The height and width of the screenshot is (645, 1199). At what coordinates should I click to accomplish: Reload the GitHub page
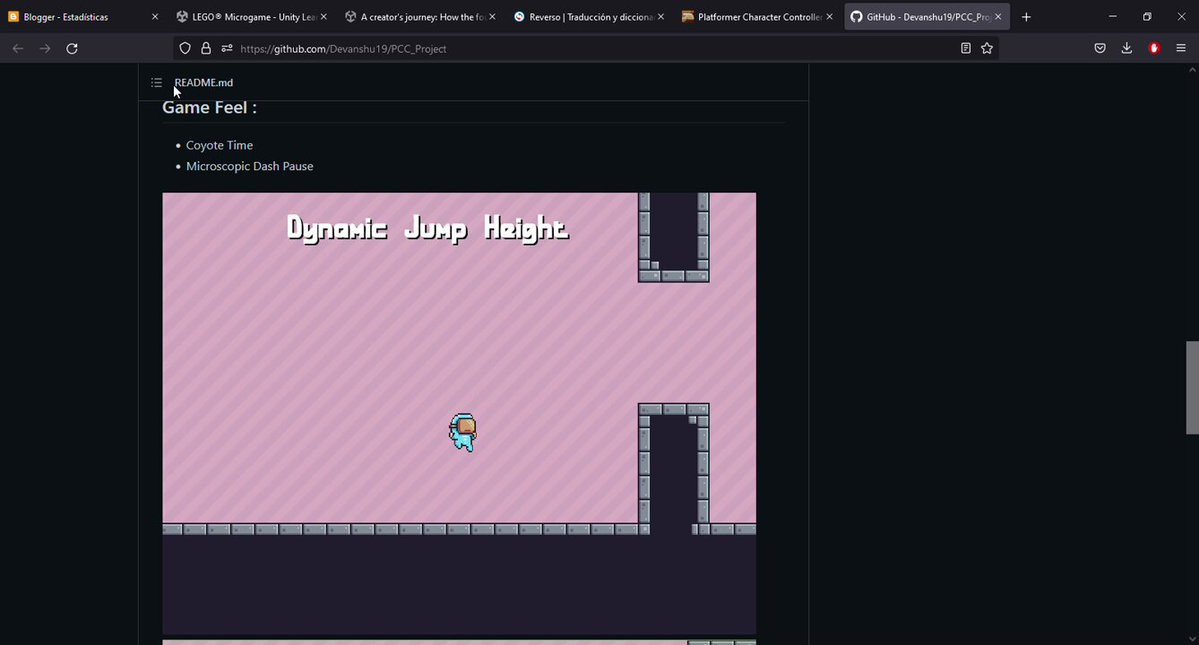72,48
